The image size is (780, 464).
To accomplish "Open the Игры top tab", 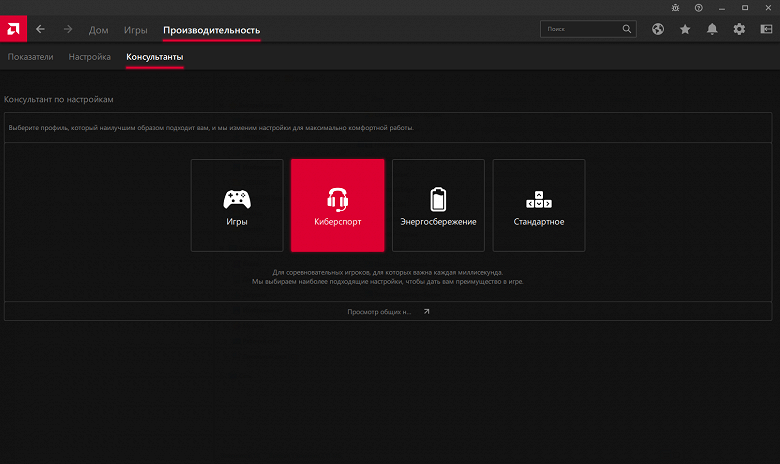I will (135, 30).
